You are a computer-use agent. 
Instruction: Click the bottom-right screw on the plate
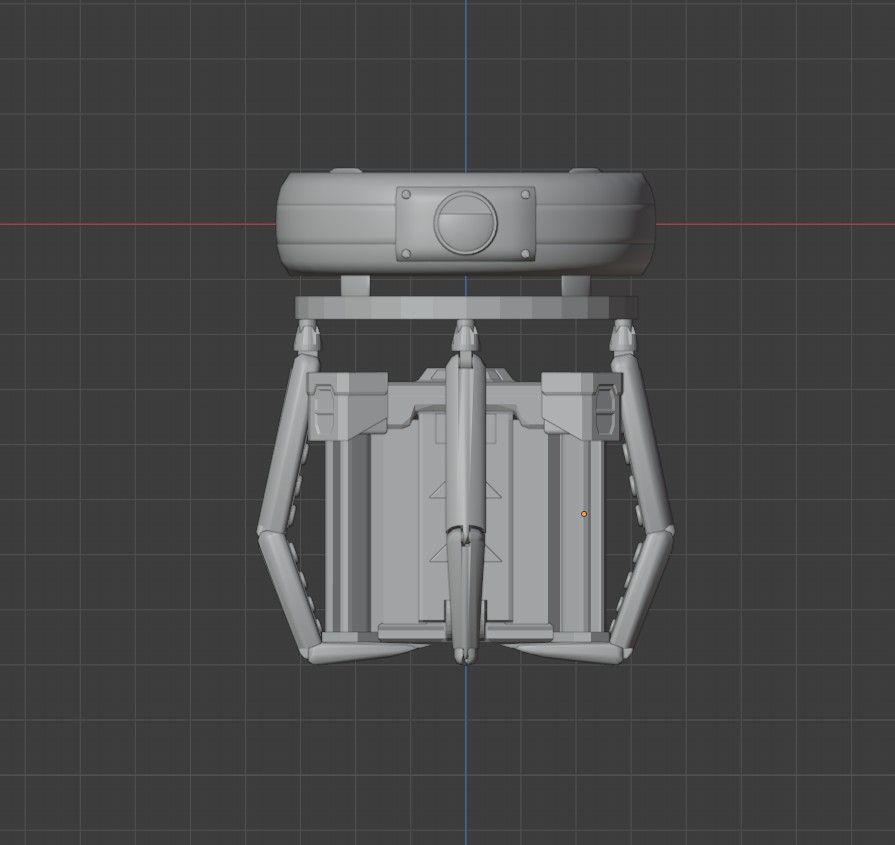526,254
